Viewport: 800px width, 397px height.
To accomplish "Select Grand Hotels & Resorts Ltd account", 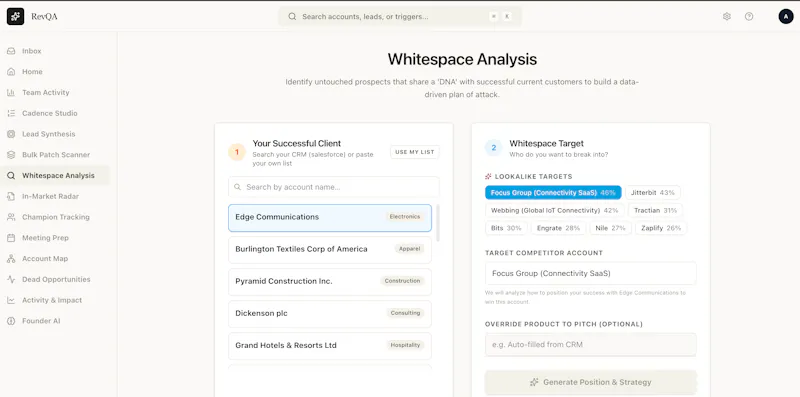I will tap(330, 346).
